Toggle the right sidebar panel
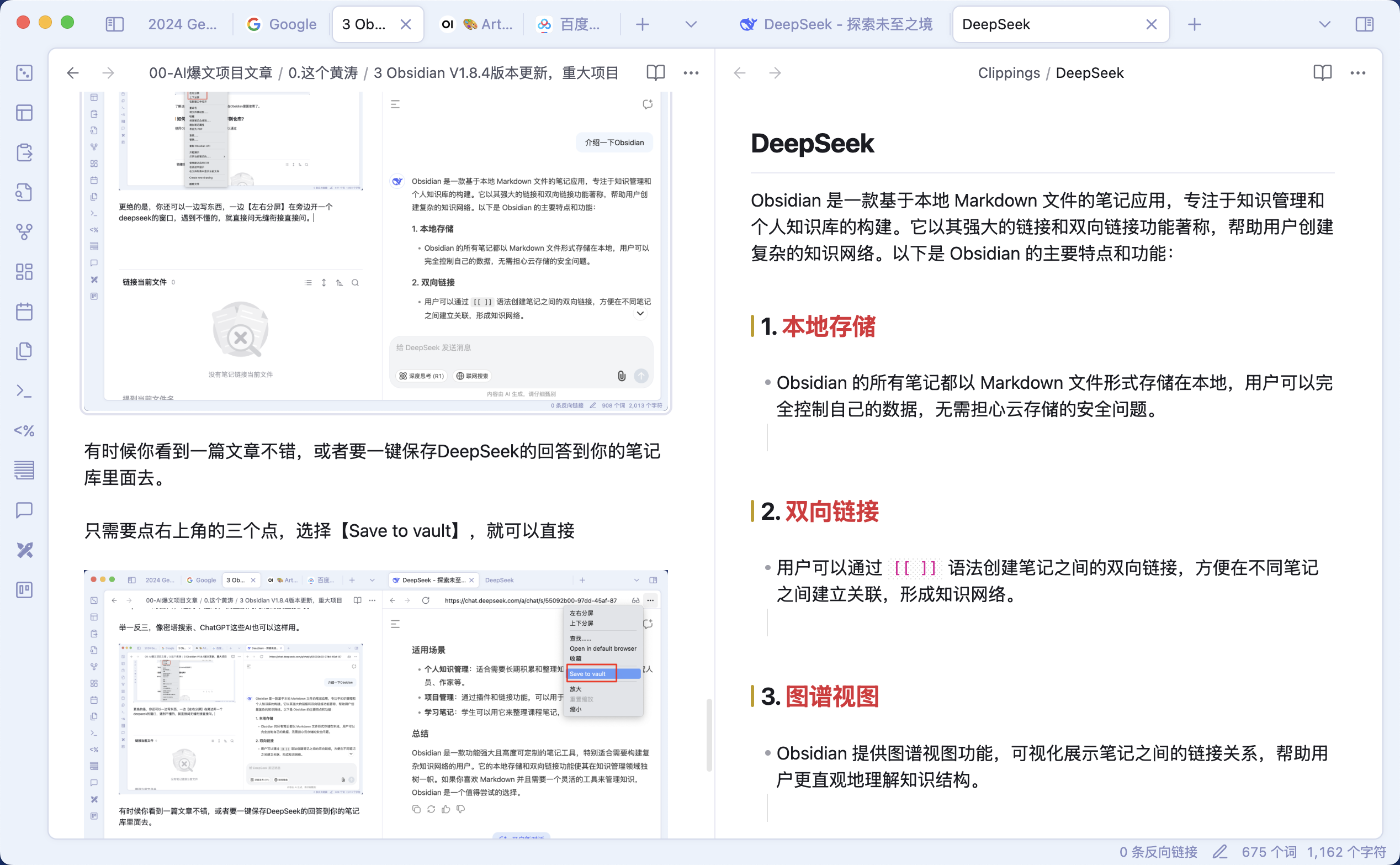Image resolution: width=1400 pixels, height=865 pixels. 1365,24
